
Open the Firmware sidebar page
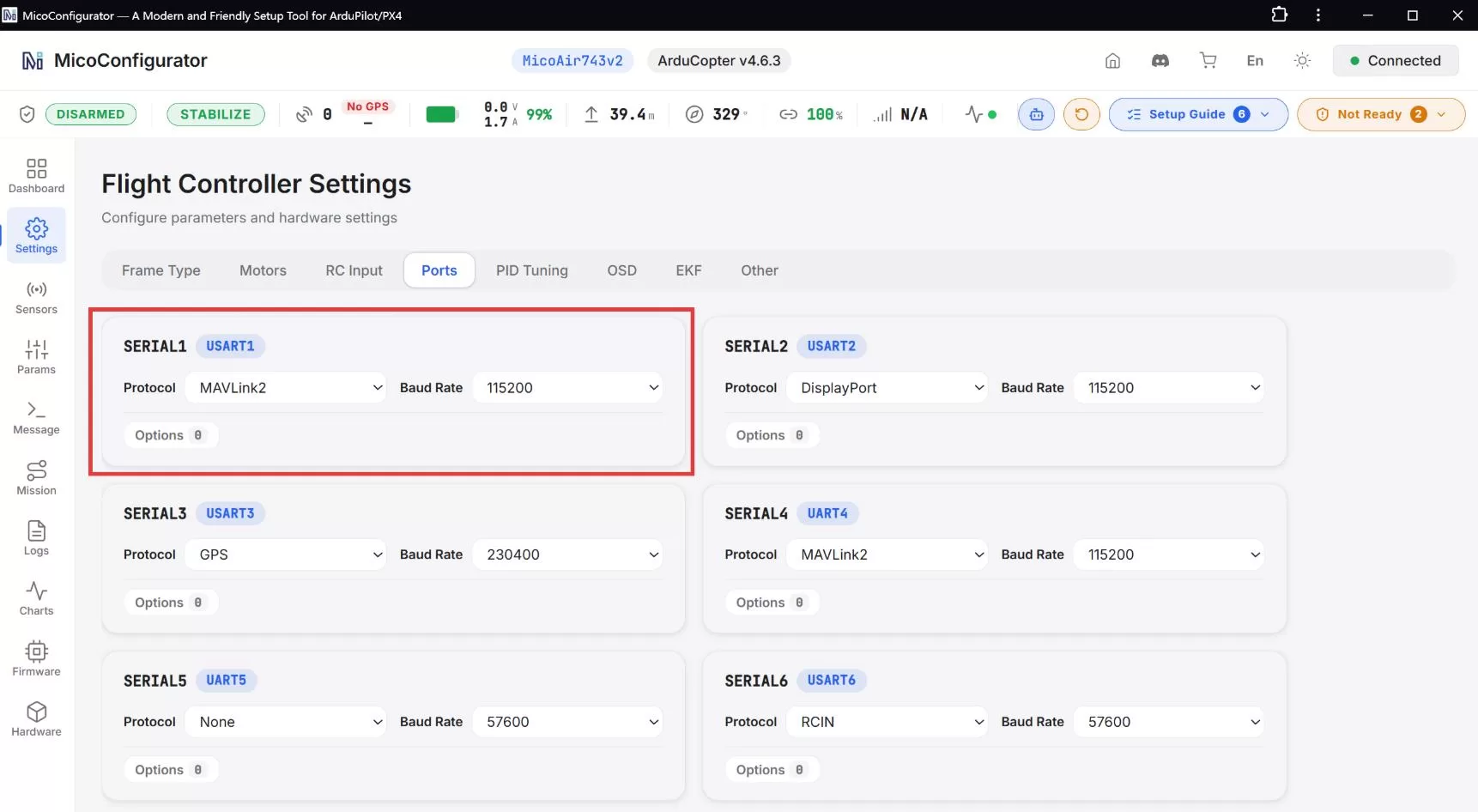pos(36,659)
